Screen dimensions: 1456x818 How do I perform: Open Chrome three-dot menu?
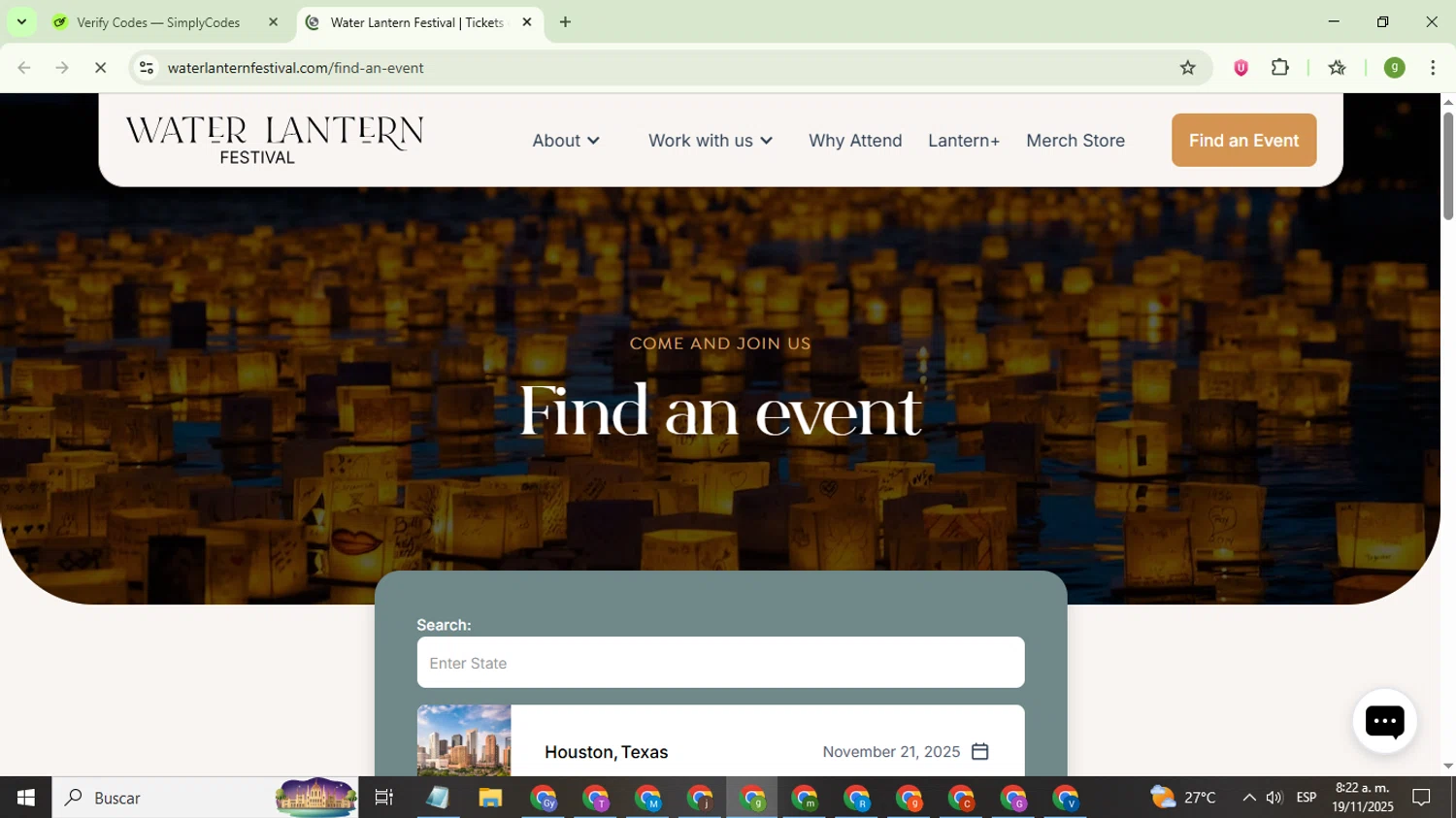tap(1433, 68)
